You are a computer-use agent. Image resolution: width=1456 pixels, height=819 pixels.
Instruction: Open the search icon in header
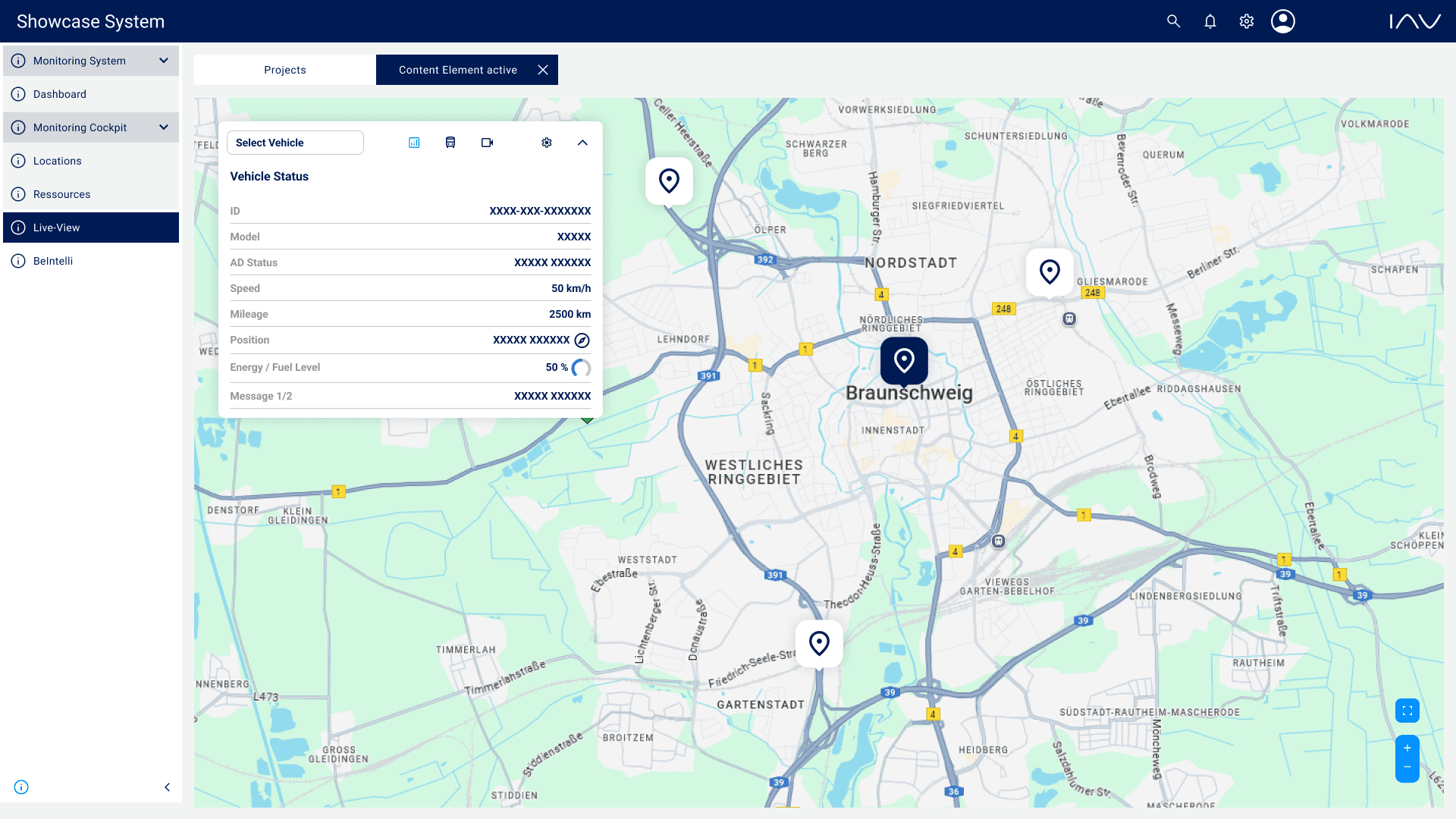pyautogui.click(x=1173, y=21)
